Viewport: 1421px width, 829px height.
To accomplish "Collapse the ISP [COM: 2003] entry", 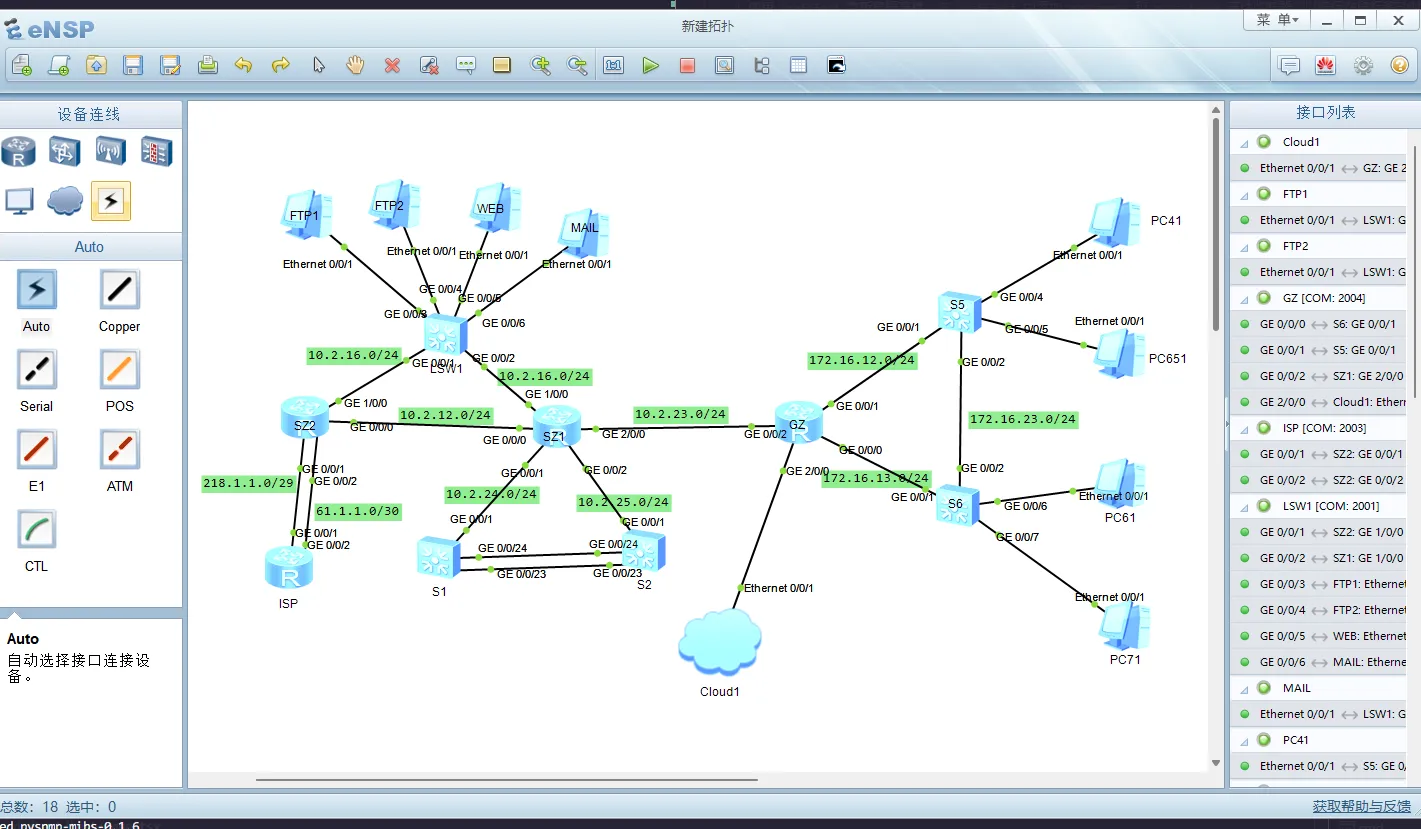I will click(x=1244, y=428).
